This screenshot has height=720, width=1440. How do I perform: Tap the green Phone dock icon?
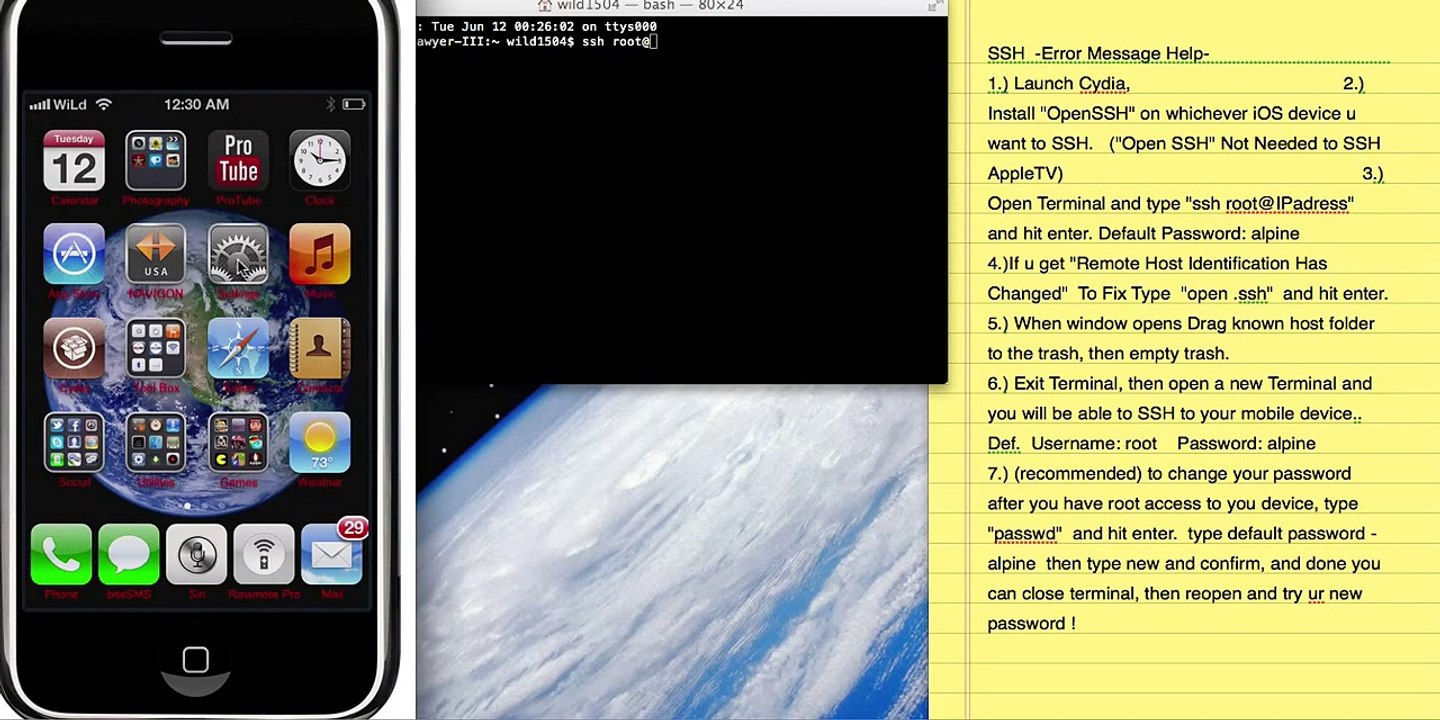pyautogui.click(x=61, y=554)
